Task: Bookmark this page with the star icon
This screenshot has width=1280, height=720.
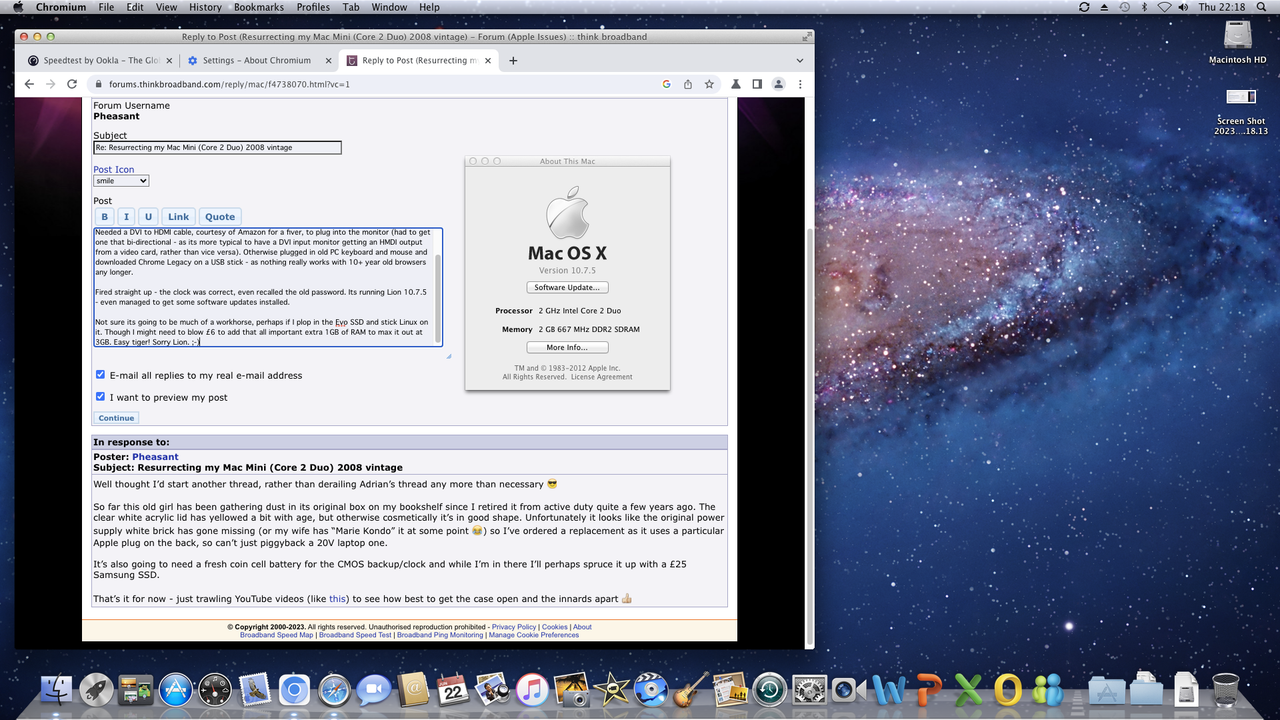Action: (709, 84)
